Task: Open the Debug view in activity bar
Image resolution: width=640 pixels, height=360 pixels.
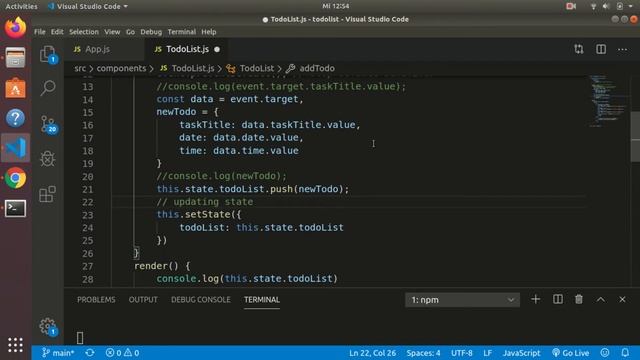Action: (48, 159)
